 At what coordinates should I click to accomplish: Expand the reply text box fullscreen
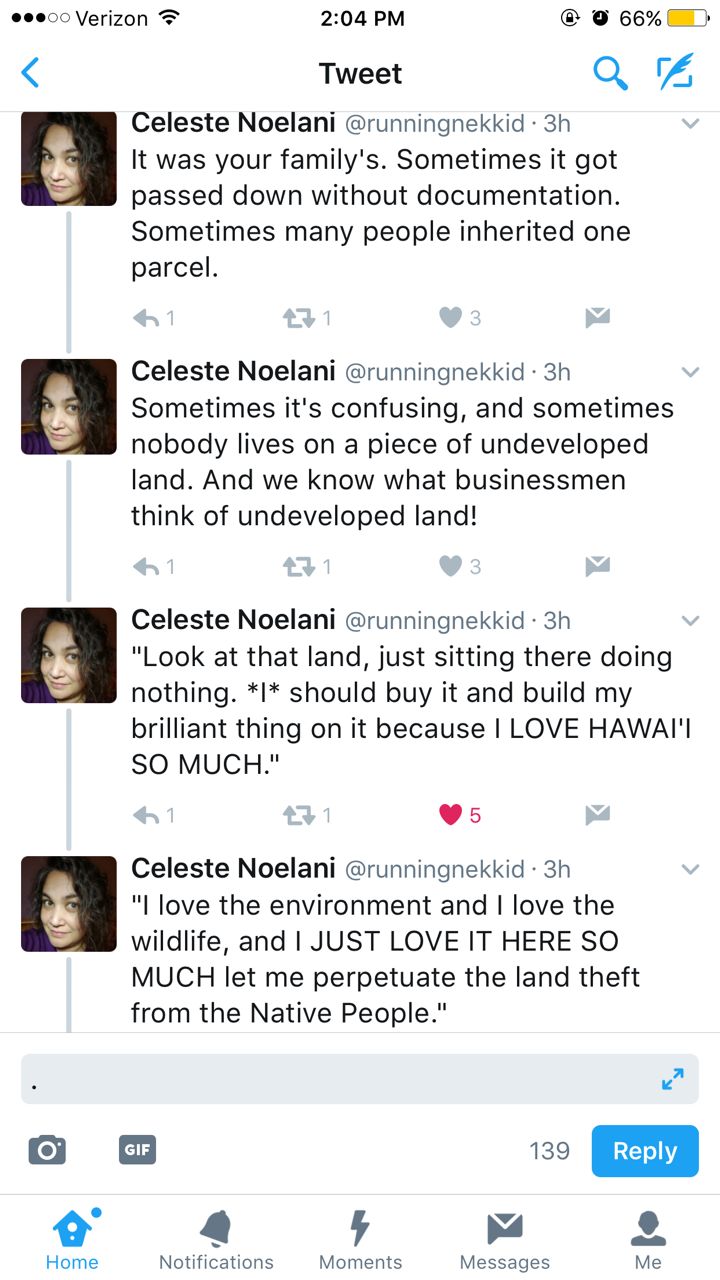click(673, 1079)
